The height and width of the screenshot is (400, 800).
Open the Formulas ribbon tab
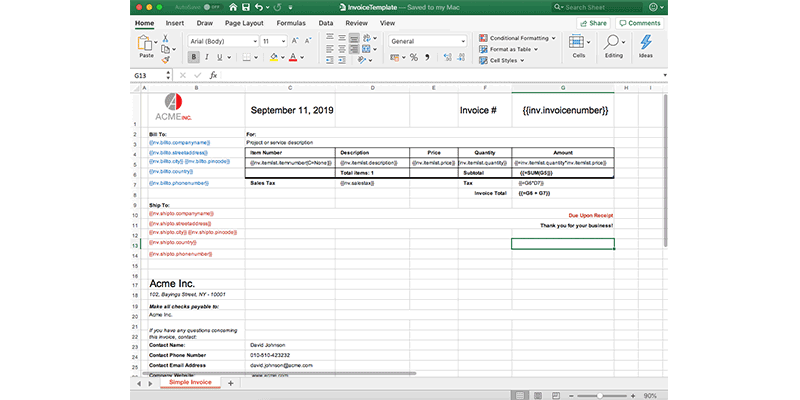[291, 23]
